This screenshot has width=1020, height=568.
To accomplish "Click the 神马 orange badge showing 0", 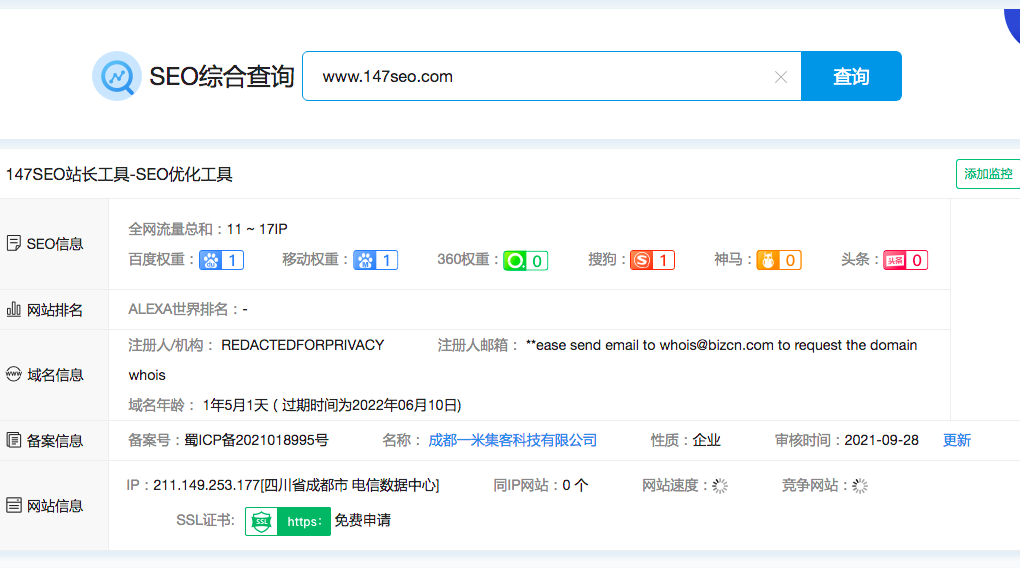I will tap(779, 260).
